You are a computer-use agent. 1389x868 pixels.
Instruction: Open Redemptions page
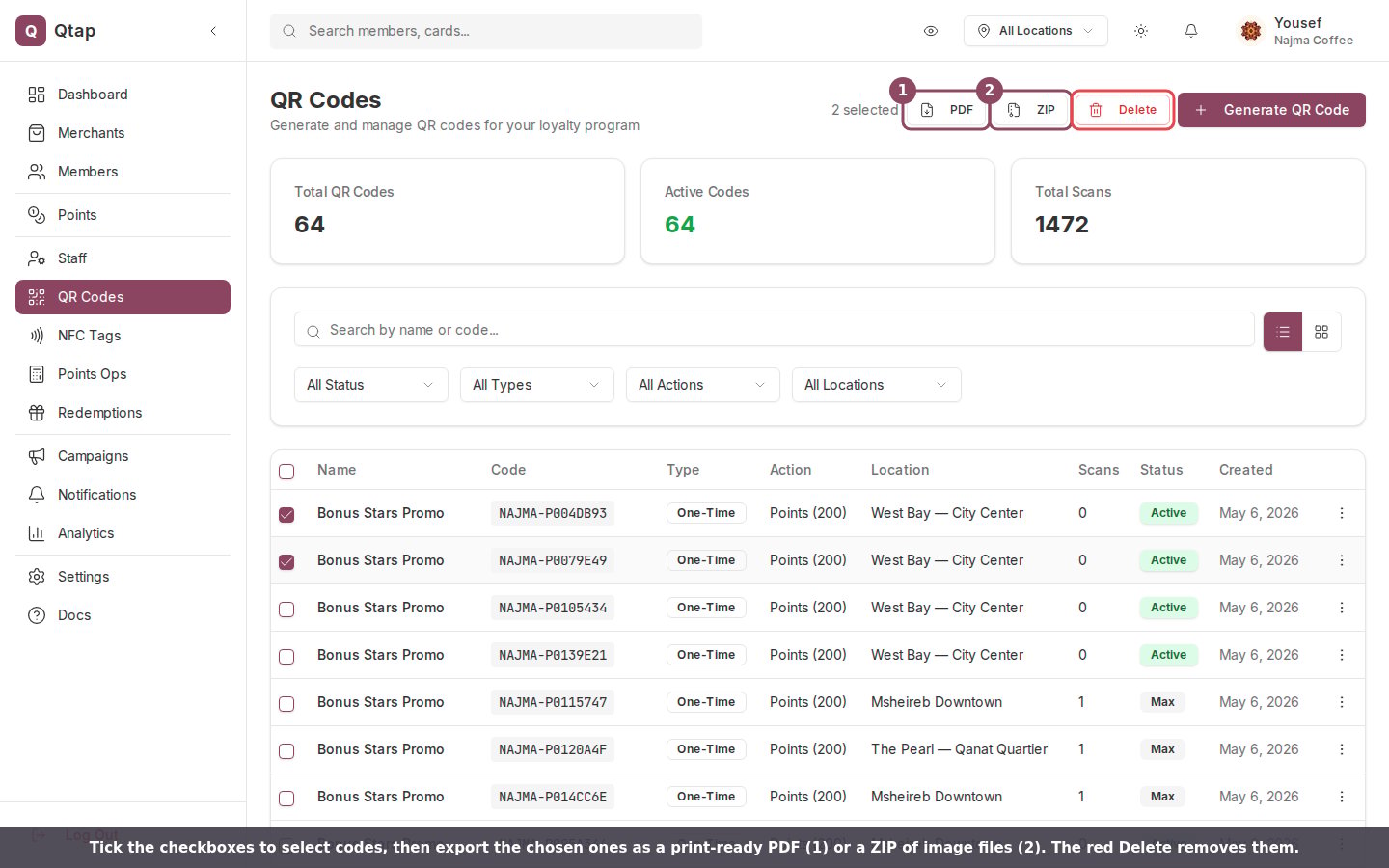coord(123,413)
